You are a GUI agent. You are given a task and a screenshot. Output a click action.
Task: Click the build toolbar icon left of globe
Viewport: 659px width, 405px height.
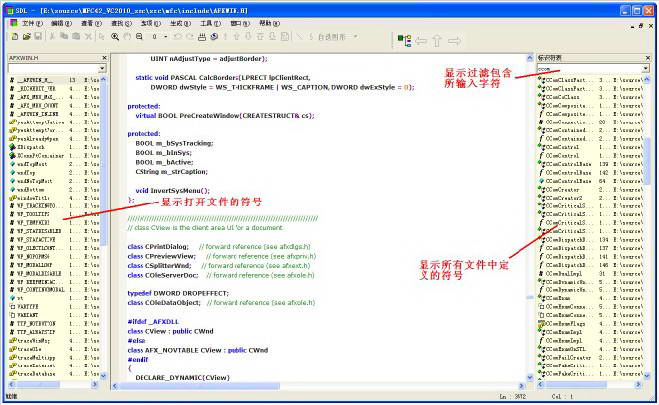(202, 37)
